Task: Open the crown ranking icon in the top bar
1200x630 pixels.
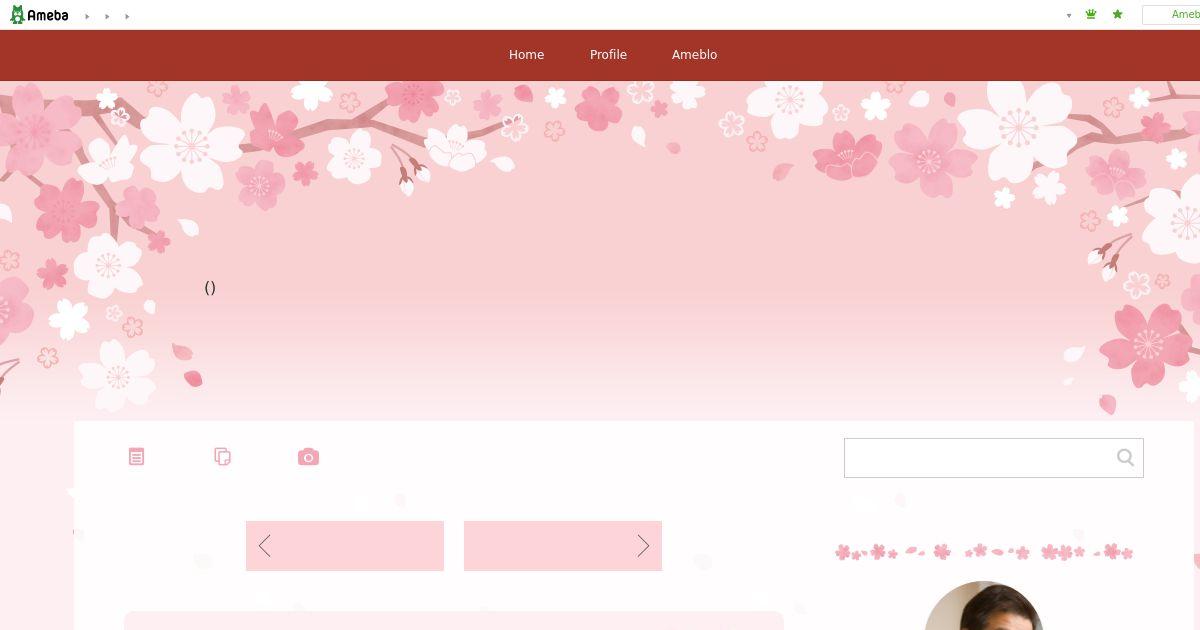Action: point(1091,15)
